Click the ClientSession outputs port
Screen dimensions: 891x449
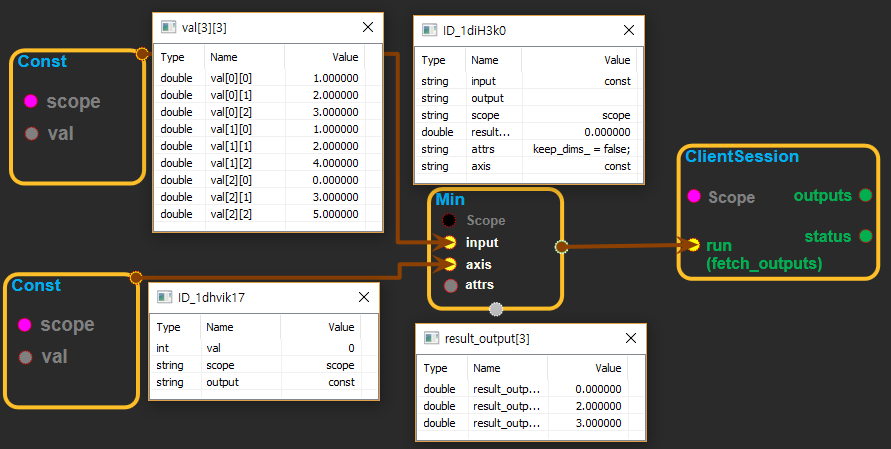(865, 195)
